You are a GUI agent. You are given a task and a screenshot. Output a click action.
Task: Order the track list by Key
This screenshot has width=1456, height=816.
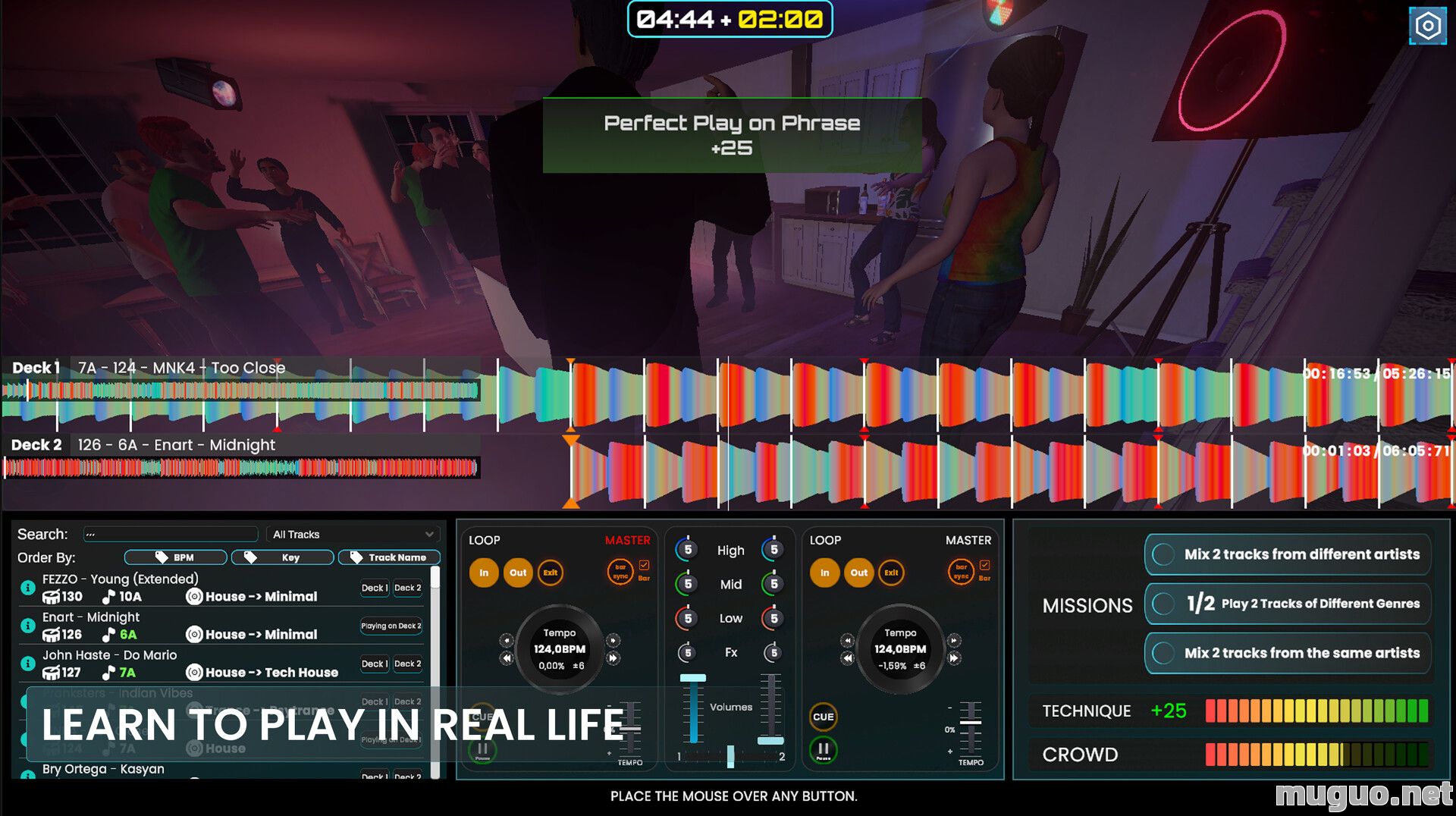click(282, 557)
